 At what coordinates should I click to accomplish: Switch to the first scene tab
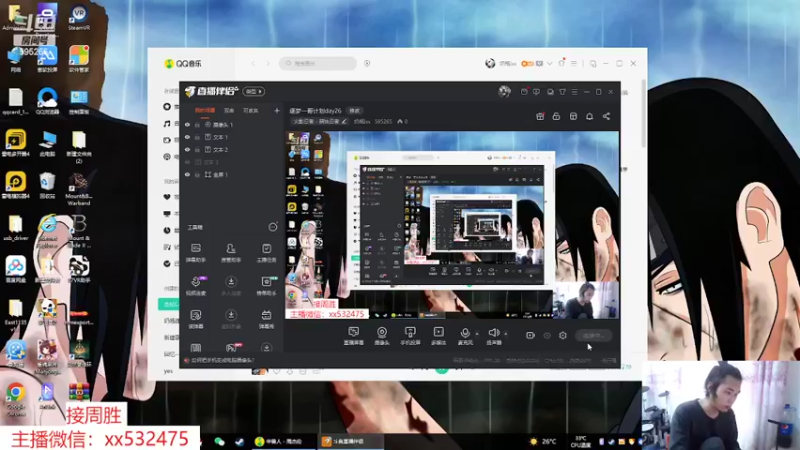205,110
